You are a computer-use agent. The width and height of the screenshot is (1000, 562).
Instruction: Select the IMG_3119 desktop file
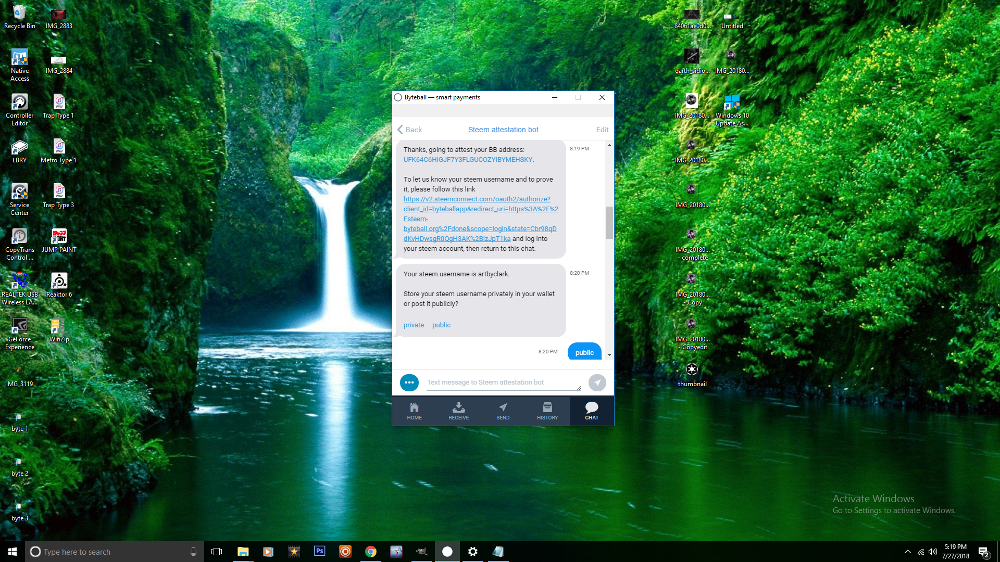[x=20, y=376]
